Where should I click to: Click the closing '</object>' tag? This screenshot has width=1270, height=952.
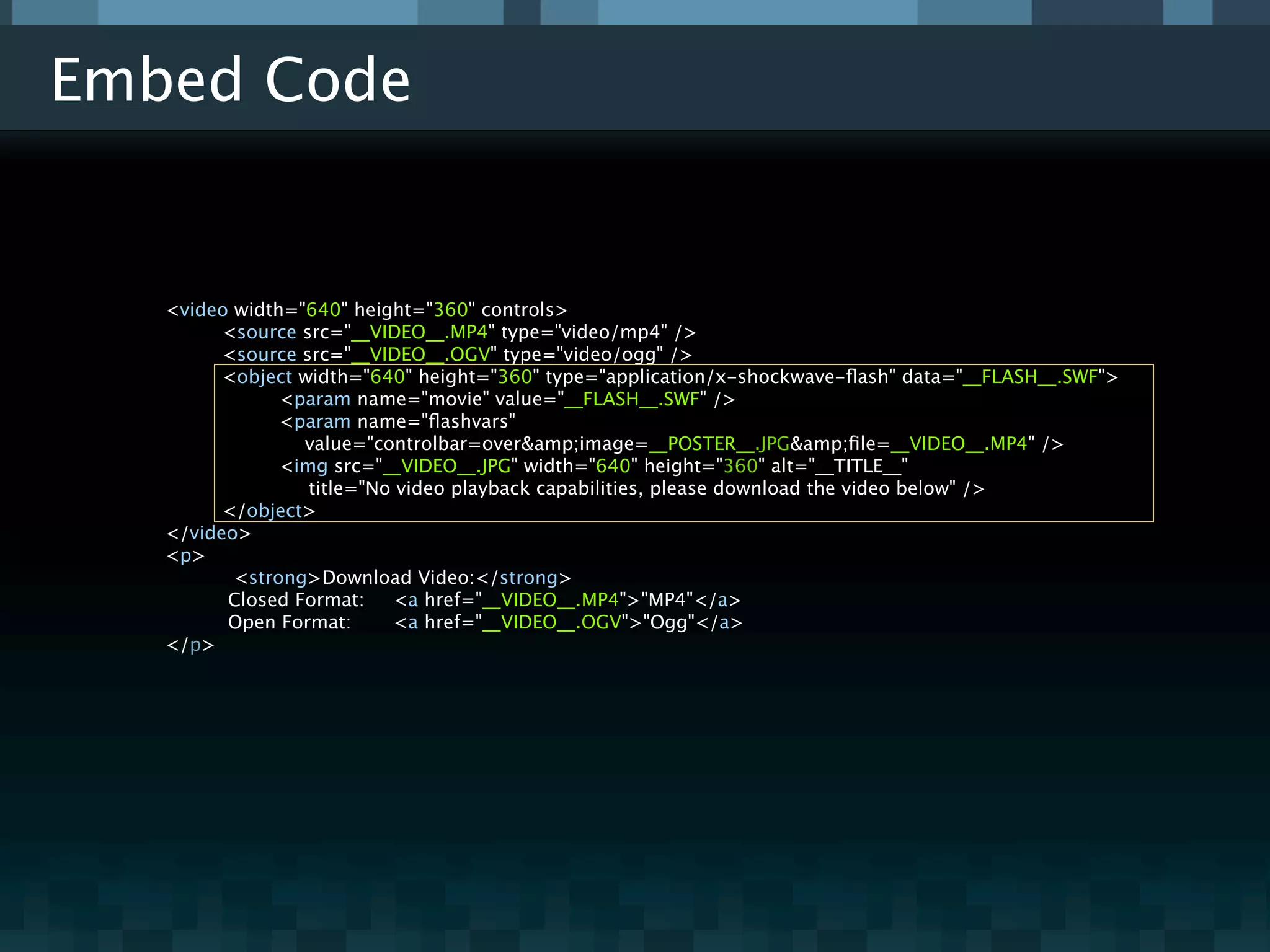tap(270, 511)
